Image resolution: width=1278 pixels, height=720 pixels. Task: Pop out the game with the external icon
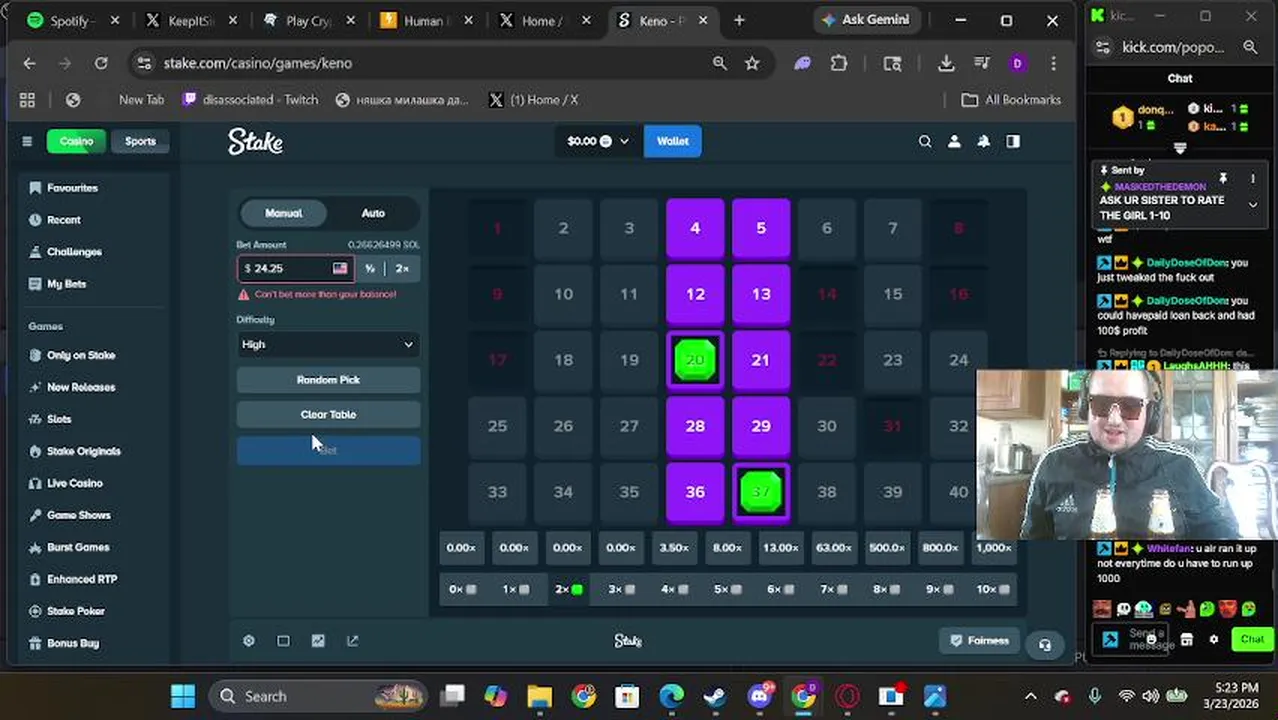pyautogui.click(x=352, y=641)
